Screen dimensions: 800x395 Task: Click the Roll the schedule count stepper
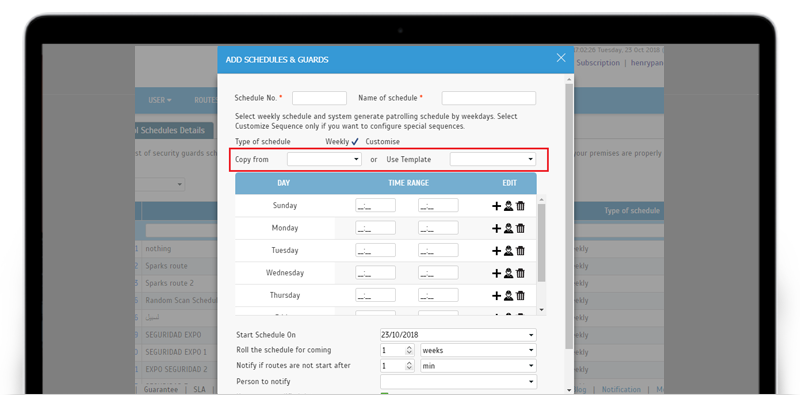409,350
